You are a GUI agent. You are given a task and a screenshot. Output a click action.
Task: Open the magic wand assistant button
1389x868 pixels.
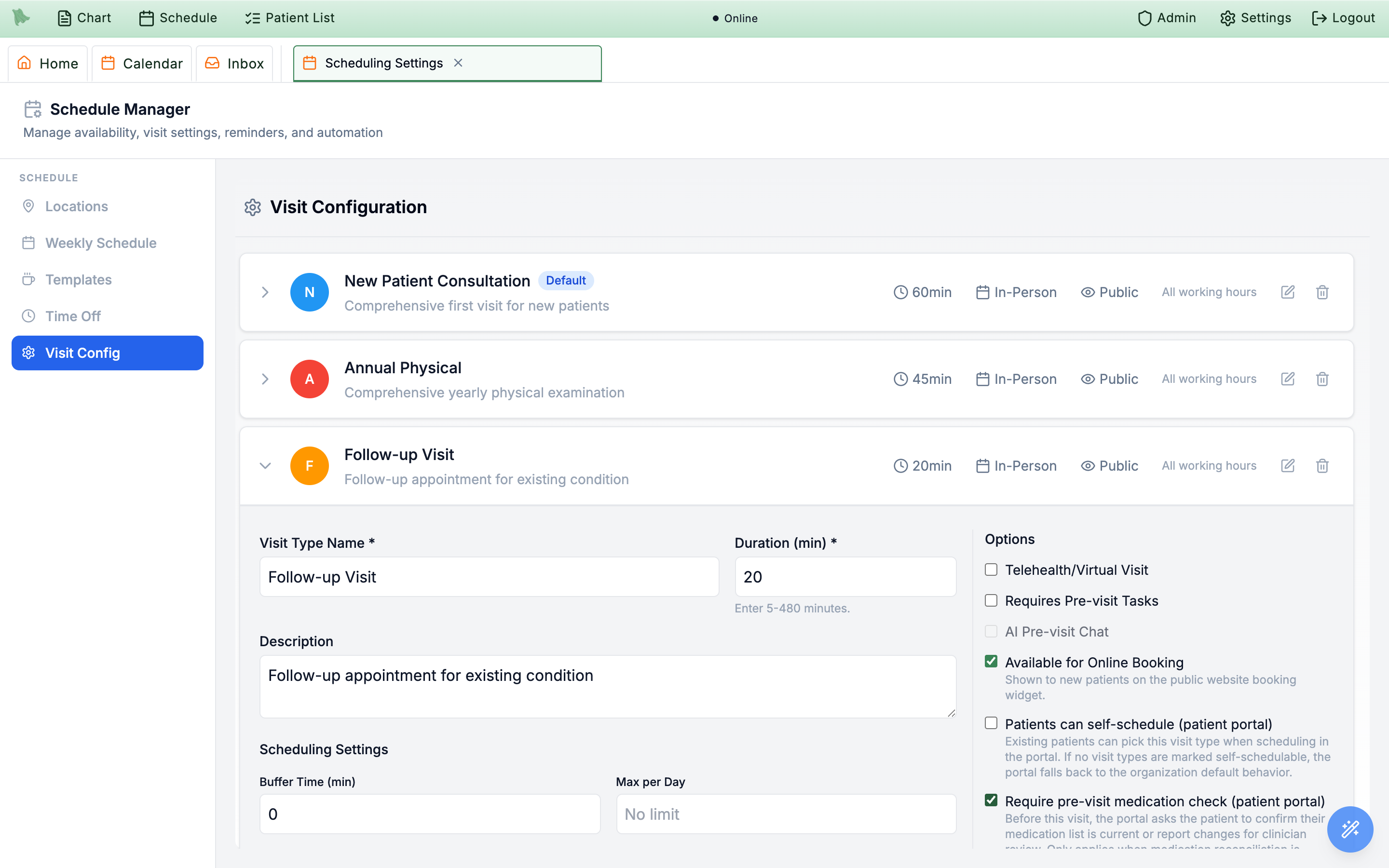(x=1350, y=829)
